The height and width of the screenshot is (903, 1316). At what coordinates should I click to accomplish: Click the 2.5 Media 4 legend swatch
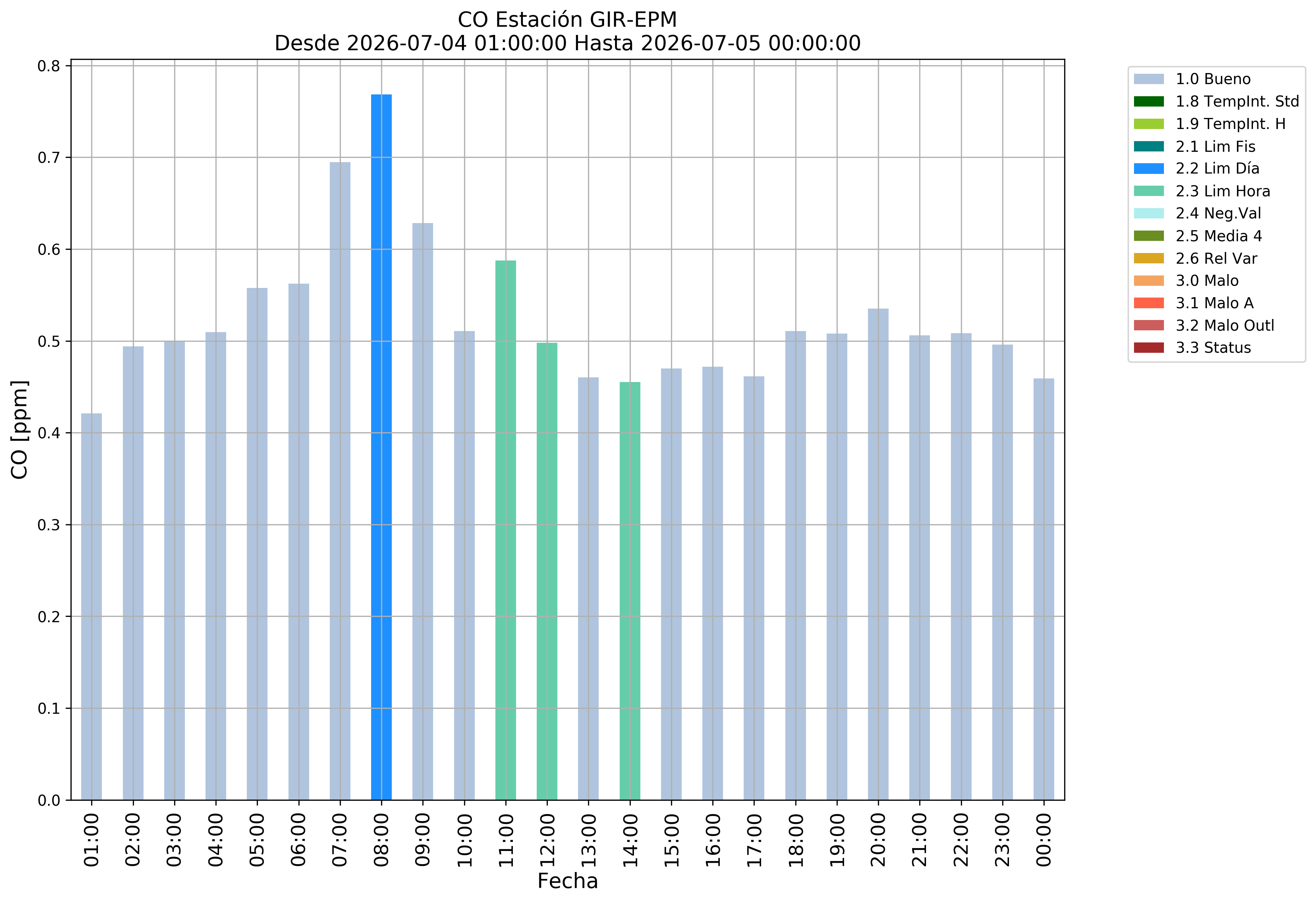1148,236
